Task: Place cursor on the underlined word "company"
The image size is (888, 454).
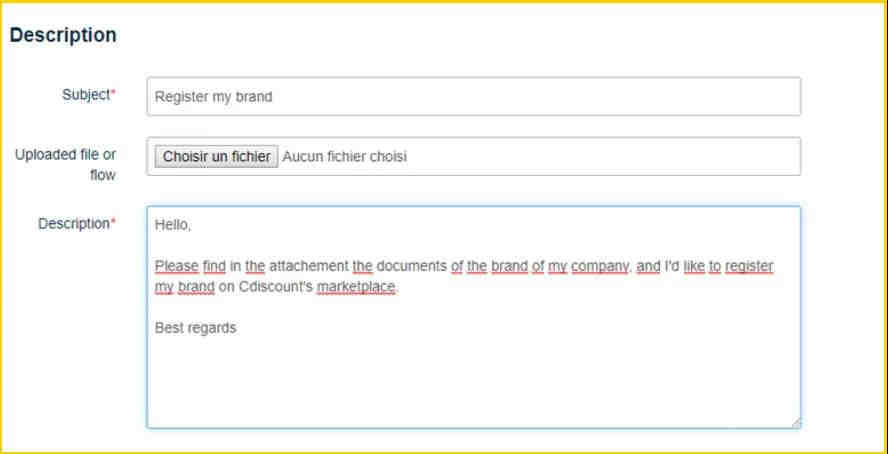Action: click(x=600, y=267)
